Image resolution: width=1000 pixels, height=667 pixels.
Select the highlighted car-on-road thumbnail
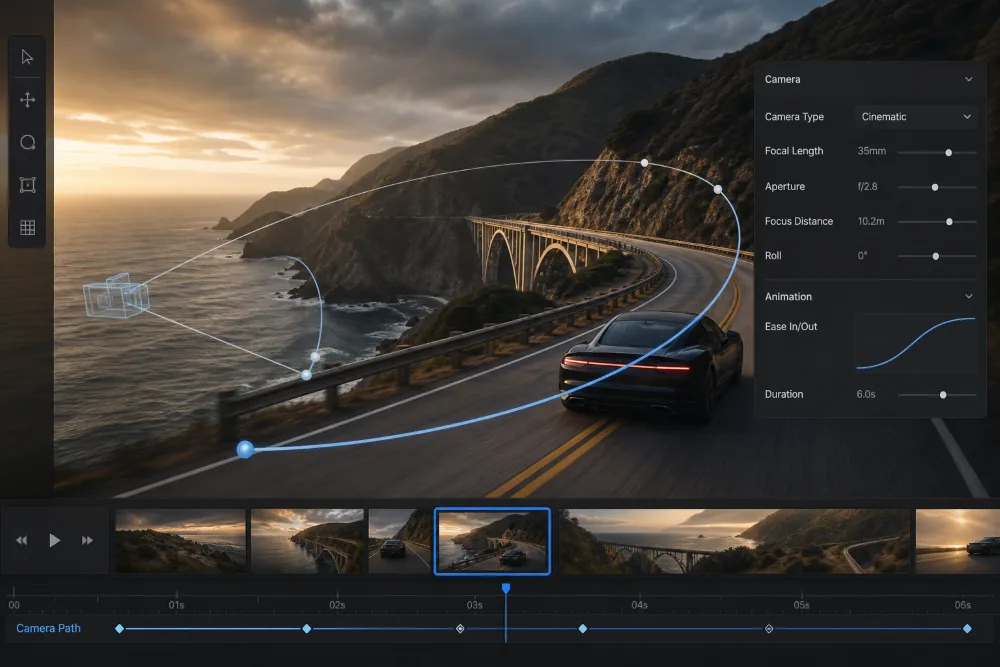[x=492, y=541]
